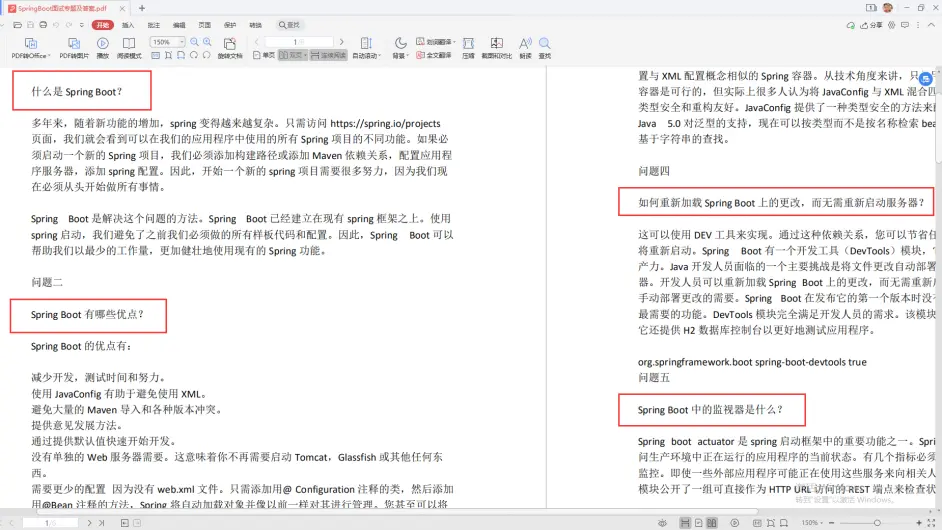Click the print icon in quick toolbar
Image resolution: width=942 pixels, height=530 pixels.
43,25
